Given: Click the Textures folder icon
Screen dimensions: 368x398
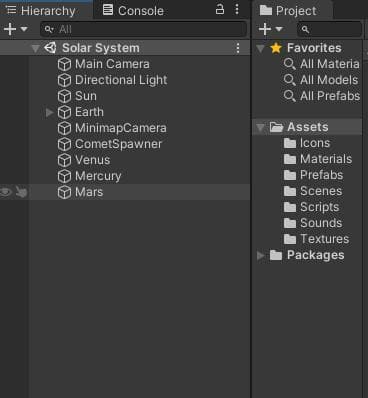Looking at the screenshot, I should pos(290,239).
